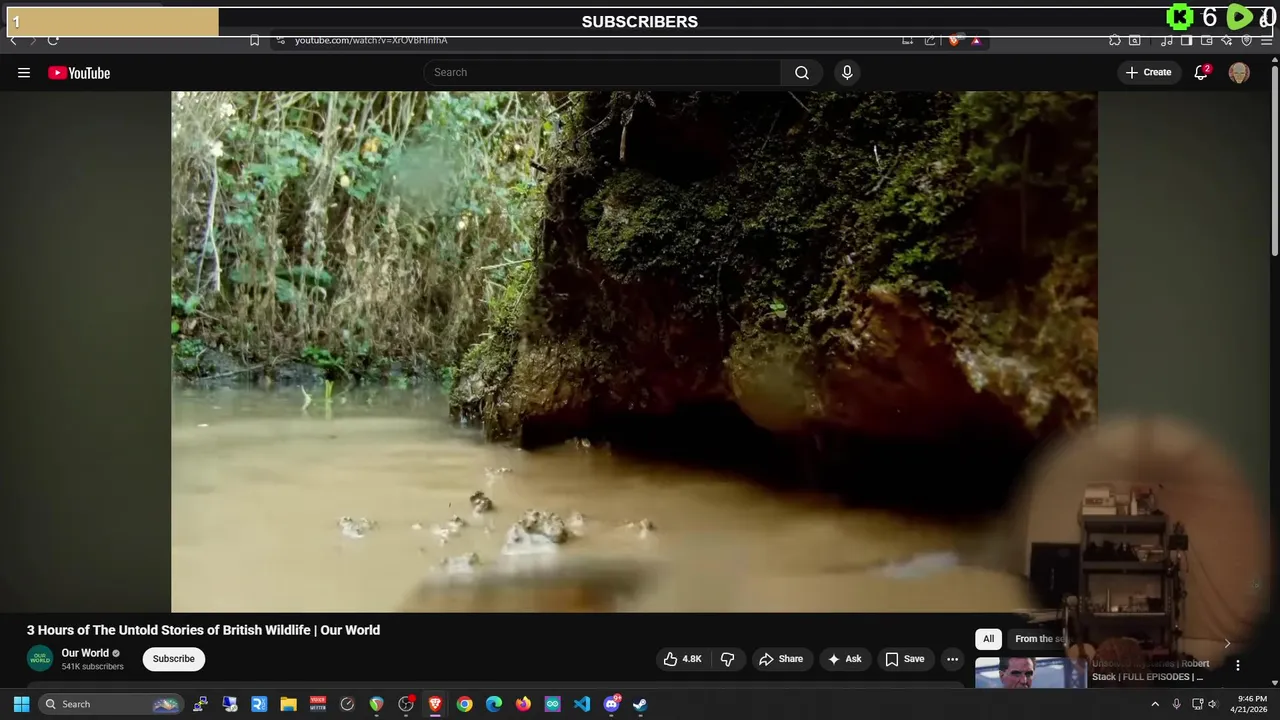This screenshot has height=720, width=1280.
Task: Open Brave Leo AI sparkle icon
Action: click(x=1227, y=40)
